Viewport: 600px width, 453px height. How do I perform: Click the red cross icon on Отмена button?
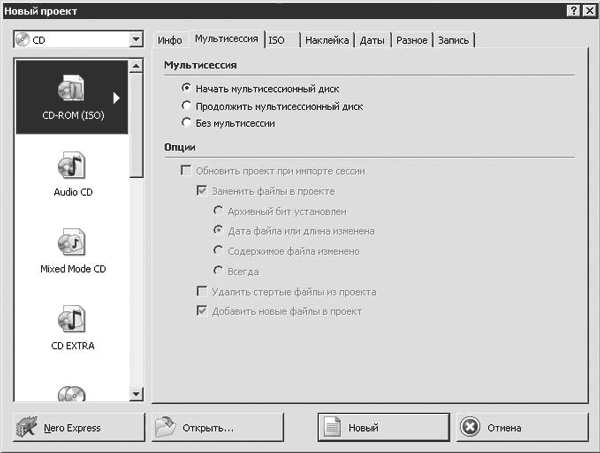[x=470, y=427]
